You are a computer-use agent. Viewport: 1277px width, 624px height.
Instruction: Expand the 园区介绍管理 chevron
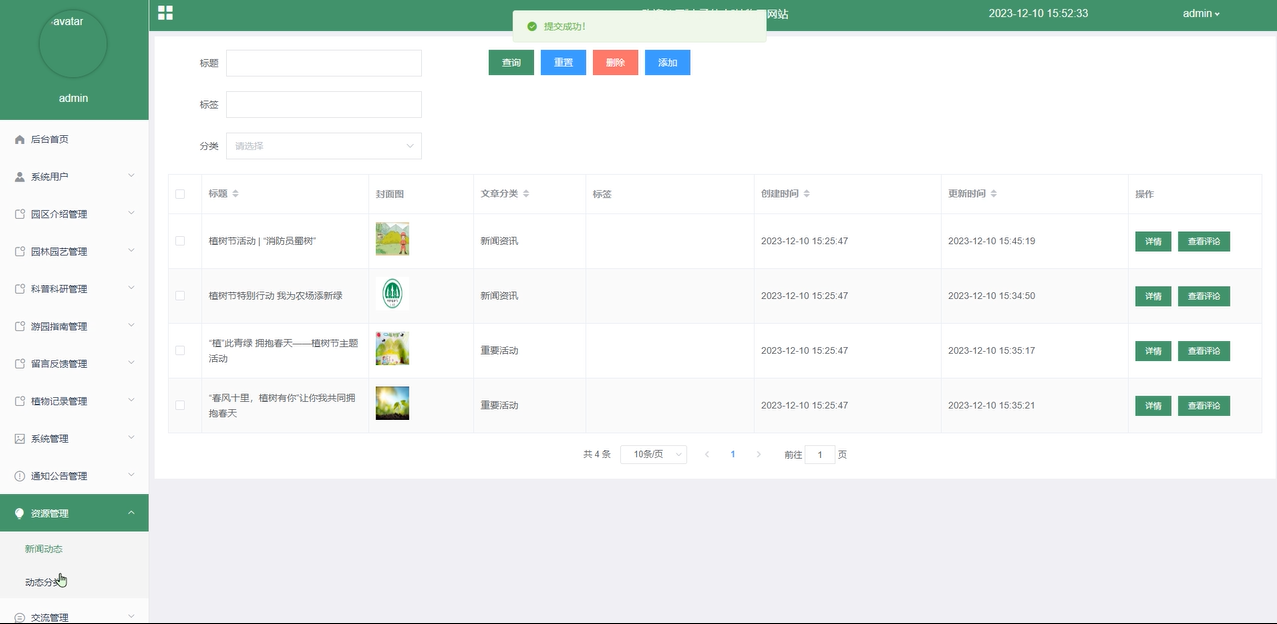coord(131,214)
